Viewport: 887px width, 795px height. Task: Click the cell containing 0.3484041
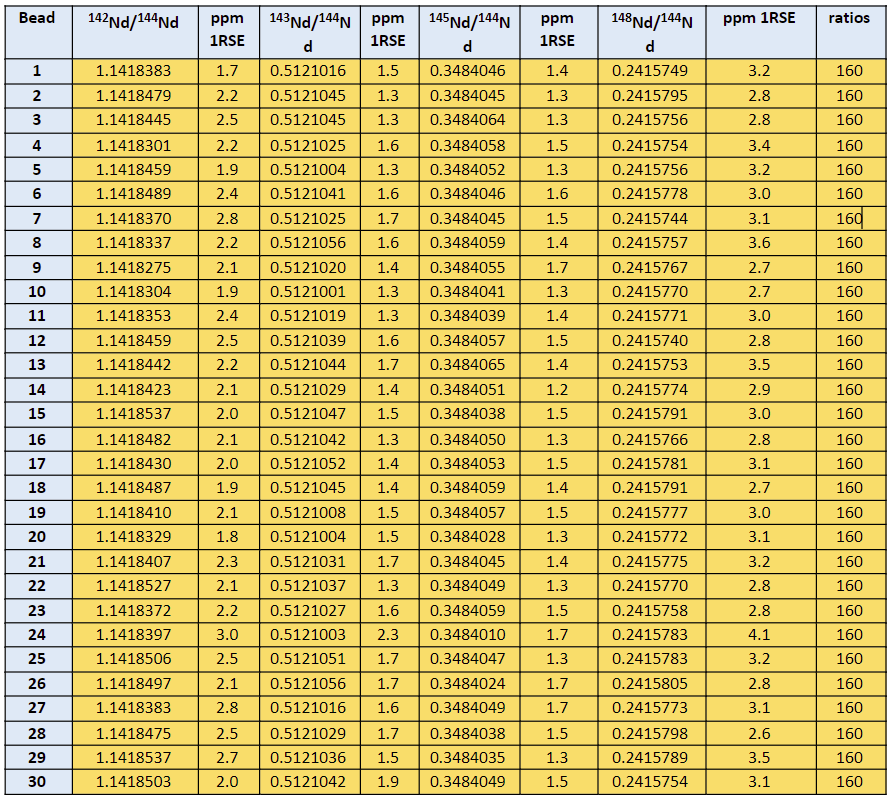tap(470, 291)
